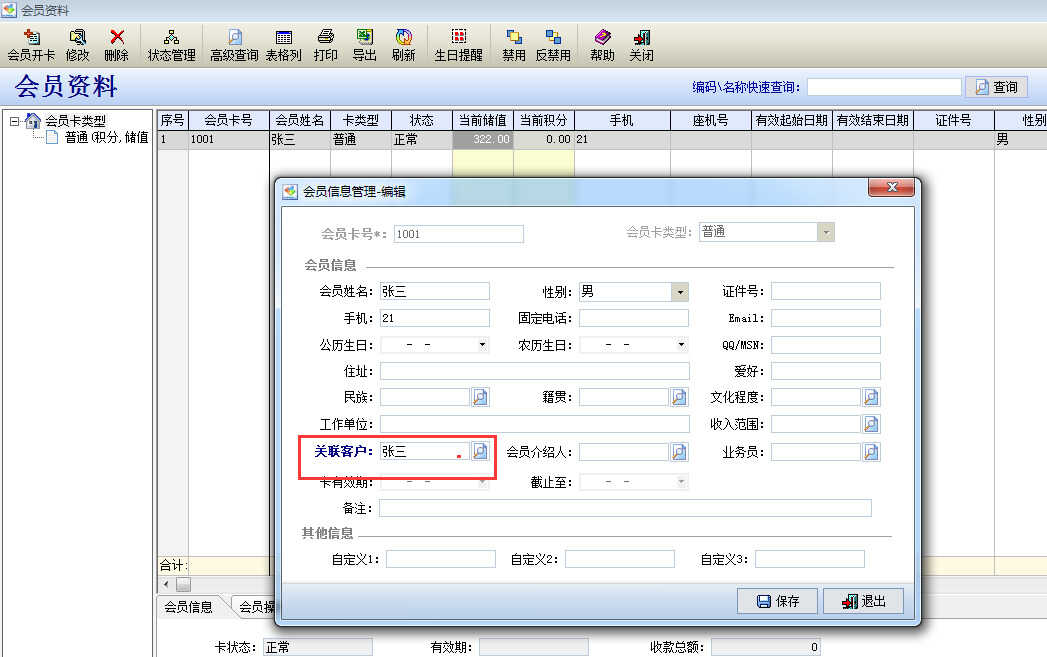Click the 会员卡号 column header
The height and width of the screenshot is (657, 1047).
(x=228, y=120)
